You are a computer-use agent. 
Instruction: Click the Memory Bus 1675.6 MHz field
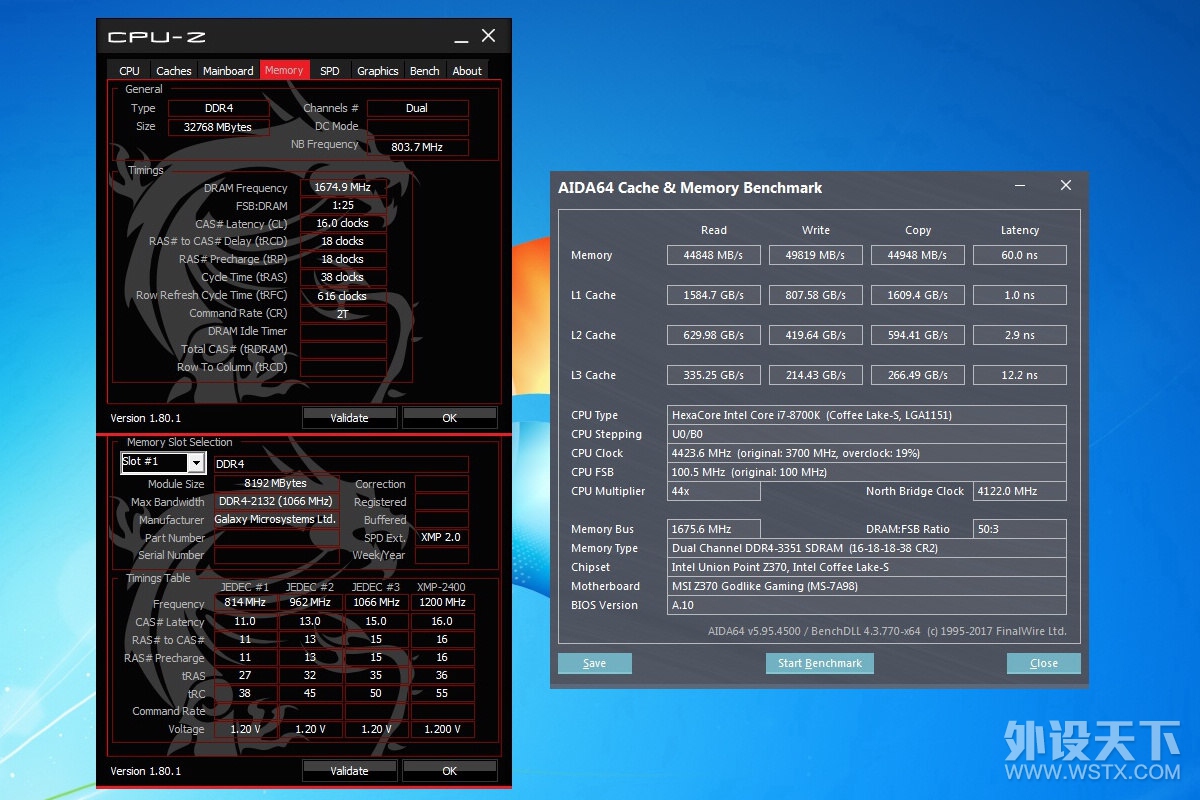click(714, 529)
